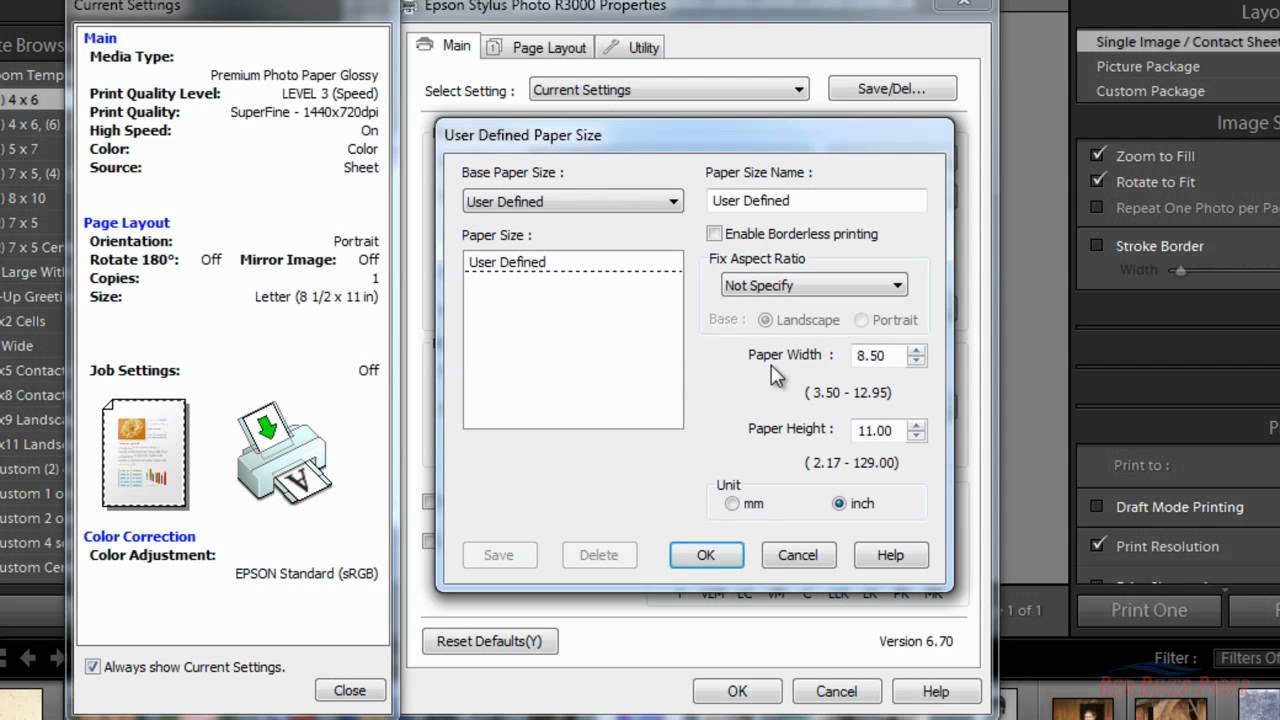This screenshot has height=720, width=1280.
Task: Go back with the filmstrip left arrow
Action: [x=29, y=658]
